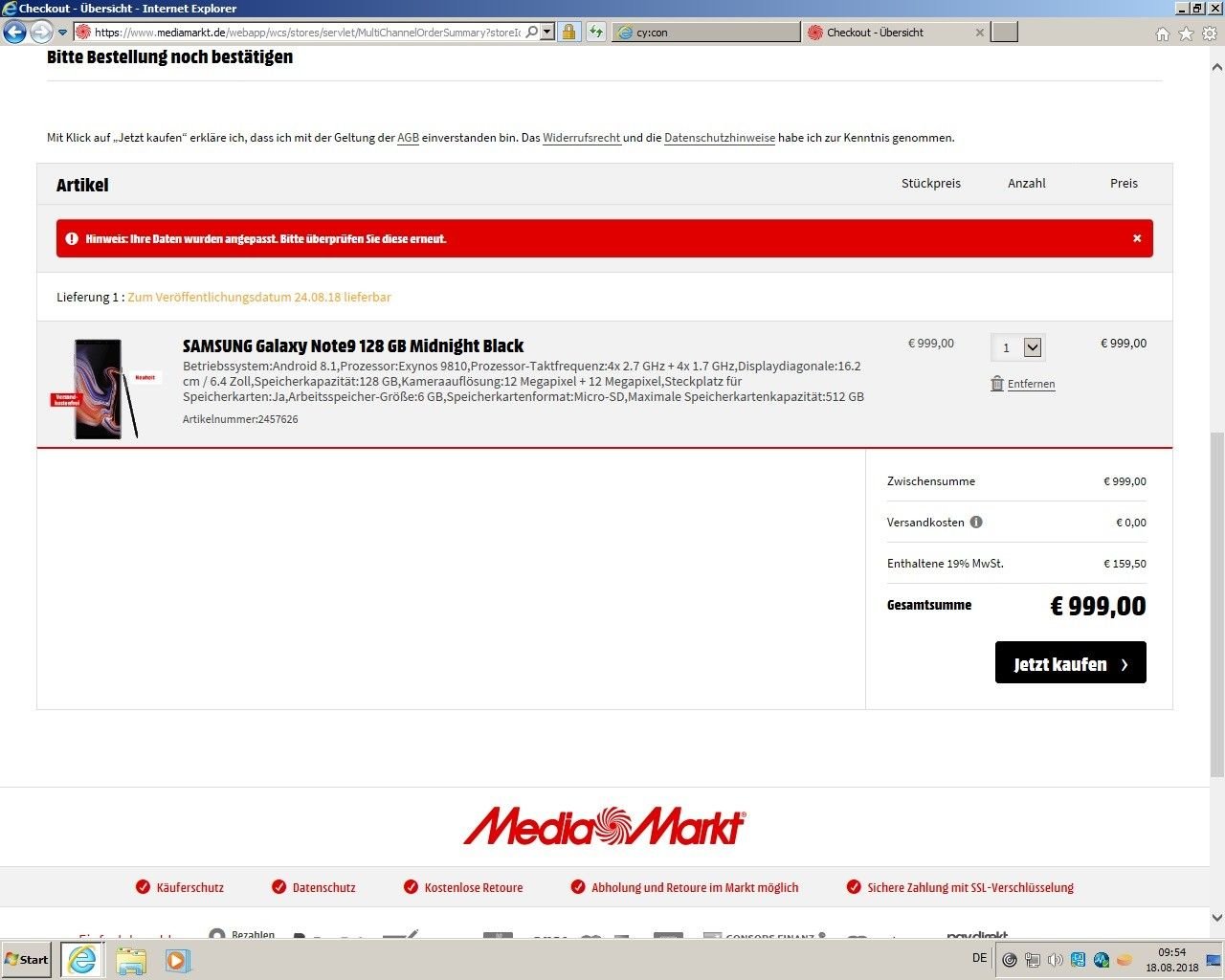Image resolution: width=1225 pixels, height=980 pixels.
Task: Click the Zum Veröffentlichungsdatum 24.08.18 lieferbar text
Action: tap(259, 298)
